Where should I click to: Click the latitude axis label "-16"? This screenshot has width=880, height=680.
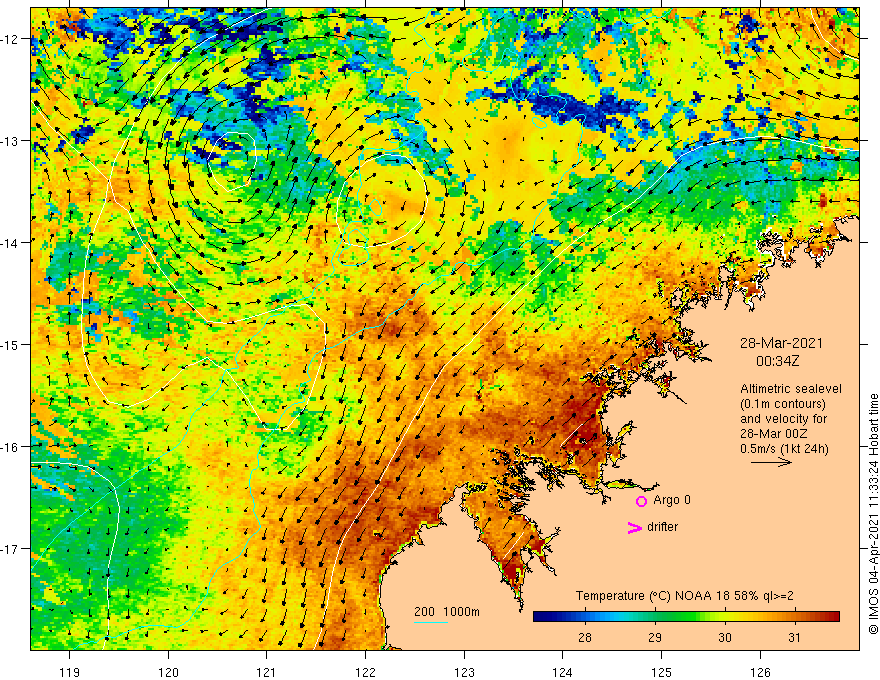pos(10,447)
